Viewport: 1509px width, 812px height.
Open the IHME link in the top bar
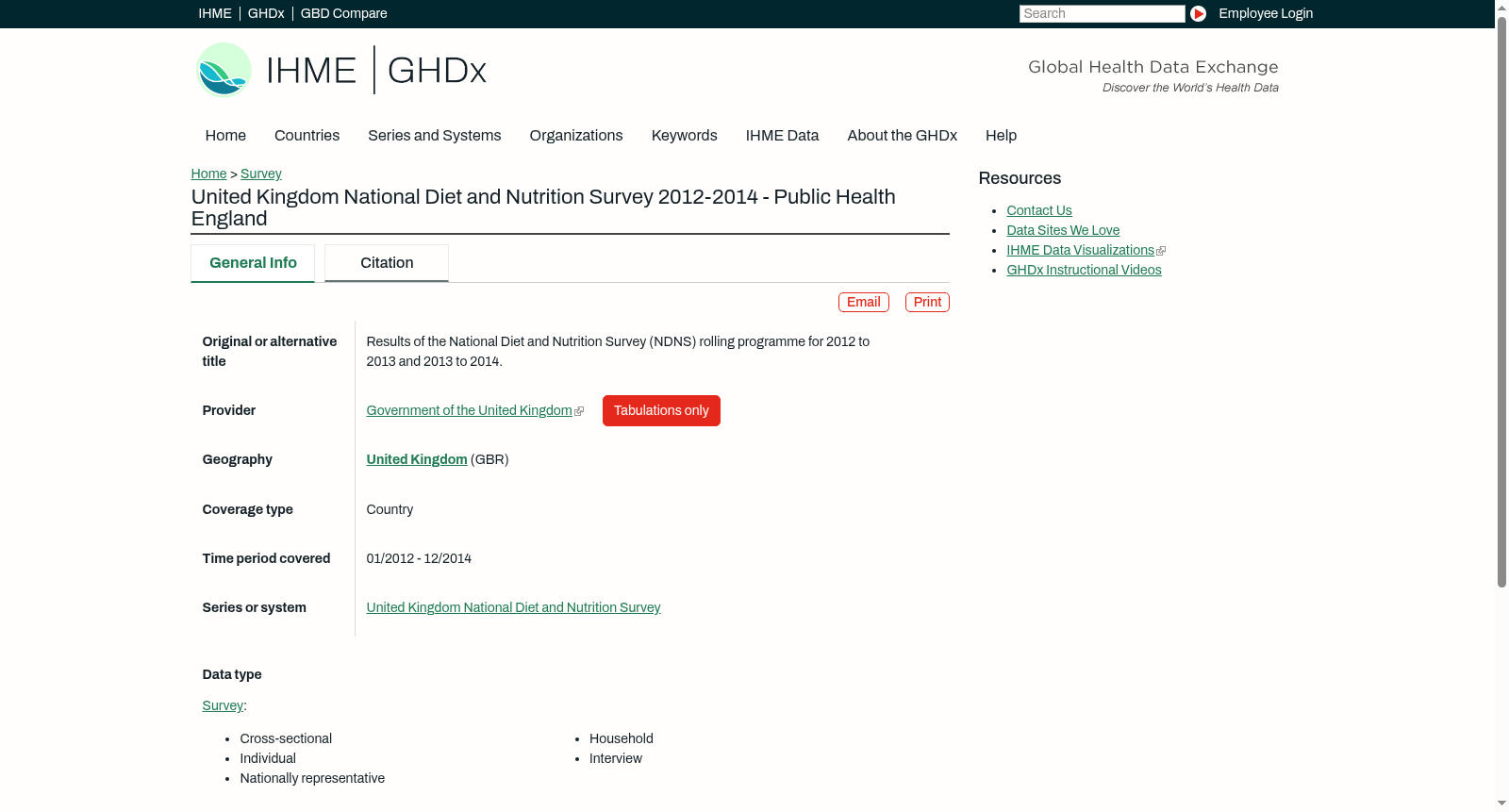[215, 13]
